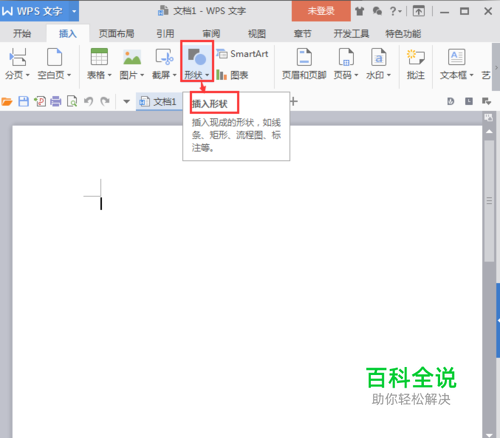Click the first icon right of tab bar
This screenshot has width=500, height=438.
click(x=451, y=101)
